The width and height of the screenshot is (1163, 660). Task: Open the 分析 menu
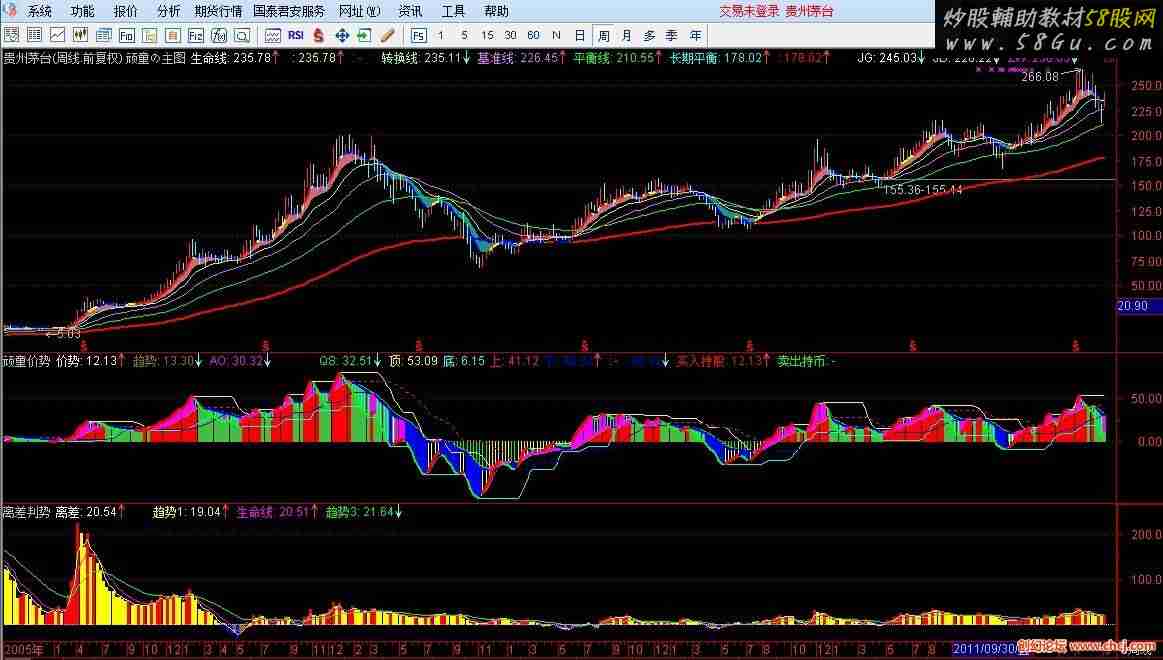click(169, 11)
